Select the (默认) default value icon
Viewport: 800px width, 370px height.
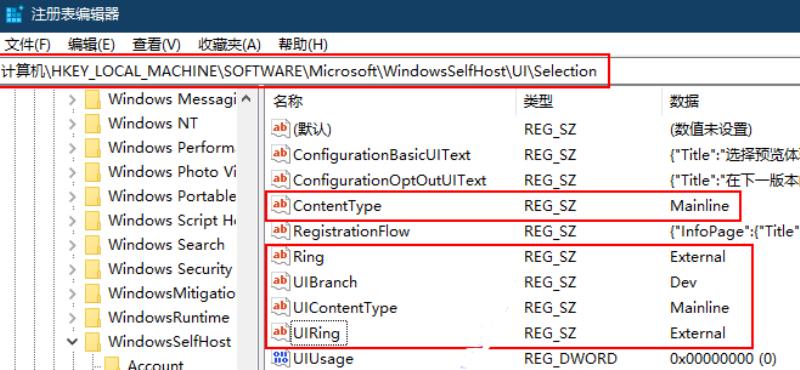click(x=281, y=129)
